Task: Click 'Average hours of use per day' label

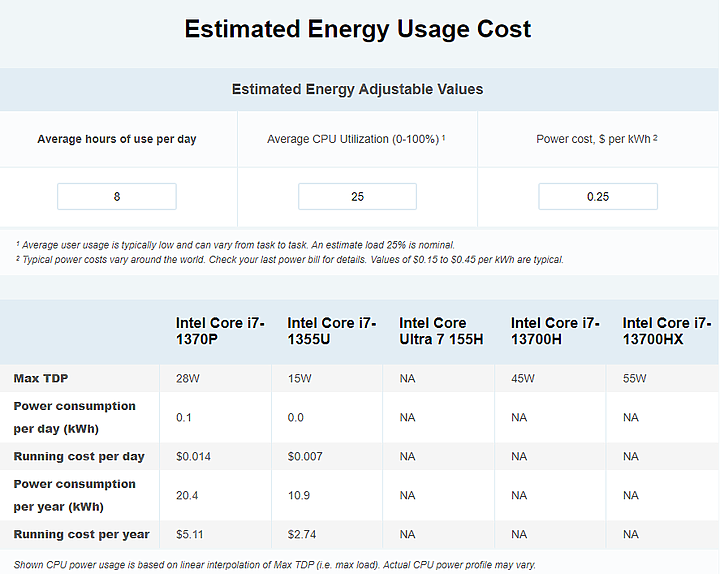Action: tap(117, 139)
